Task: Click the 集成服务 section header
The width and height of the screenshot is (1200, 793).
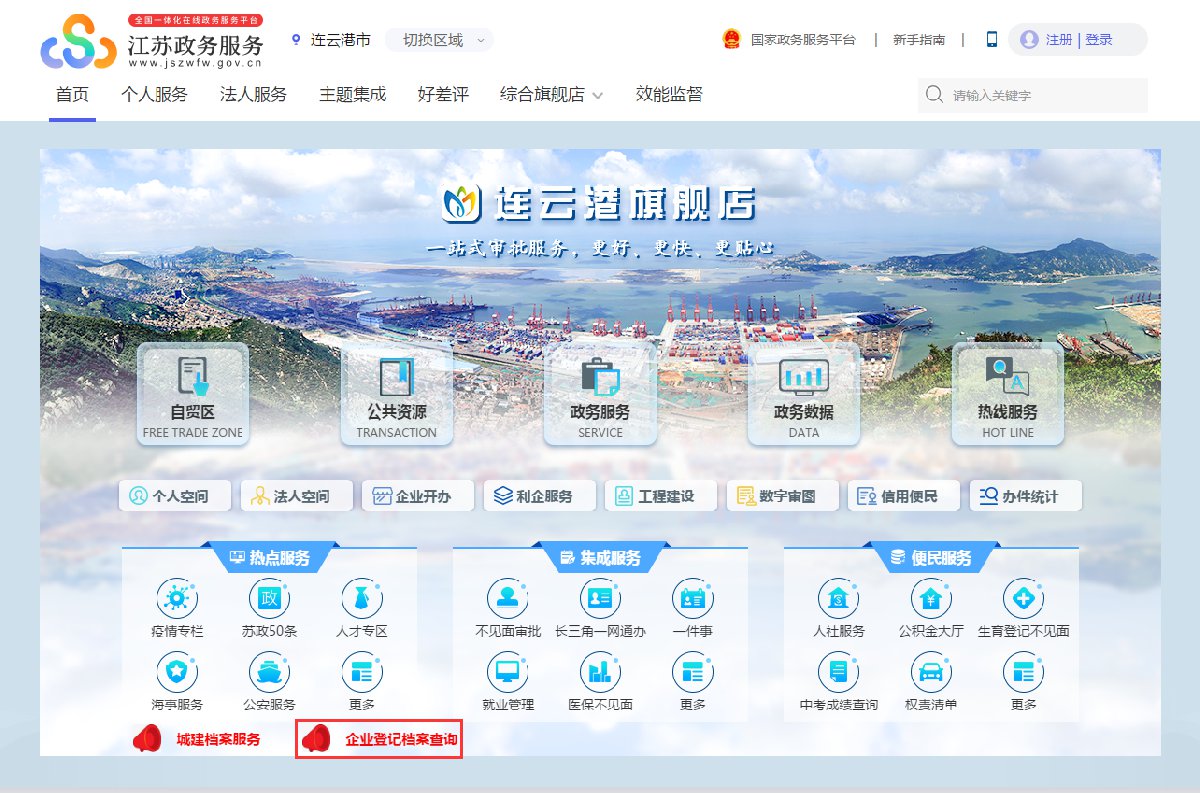Action: (x=600, y=558)
